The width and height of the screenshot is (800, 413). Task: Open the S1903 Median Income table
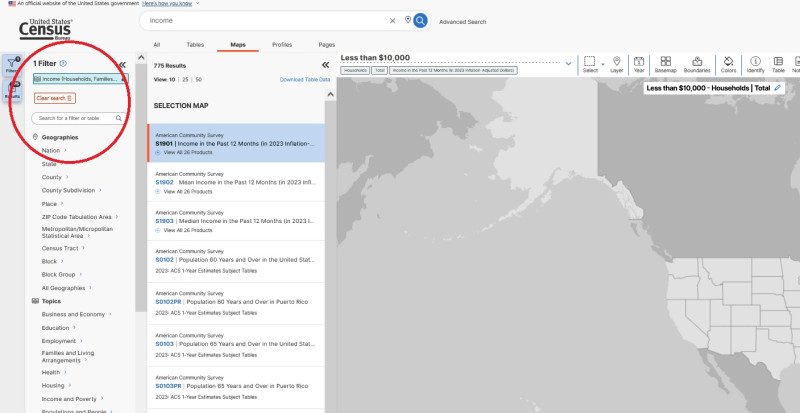[x=236, y=221]
